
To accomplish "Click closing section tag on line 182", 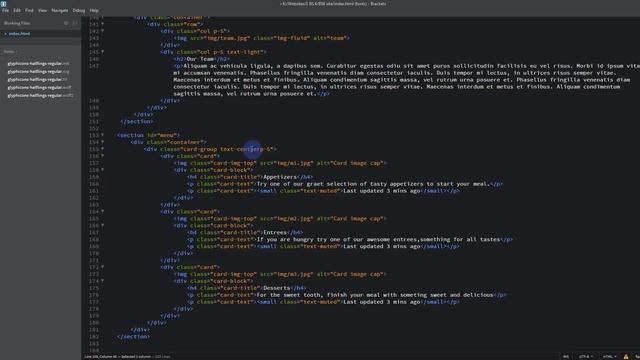I will [x=133, y=336].
